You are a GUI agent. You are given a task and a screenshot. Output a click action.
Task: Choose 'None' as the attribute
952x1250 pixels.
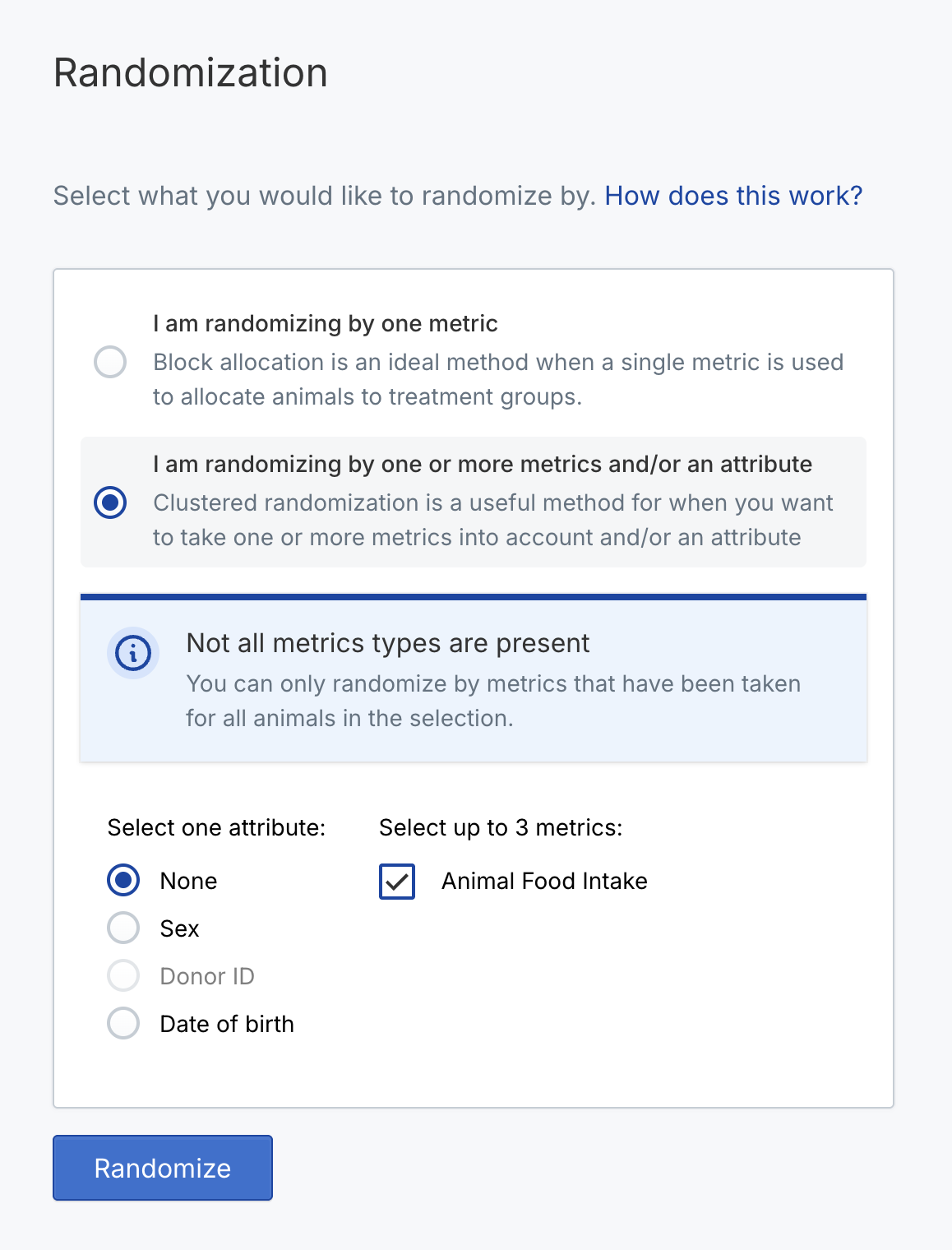pyautogui.click(x=123, y=880)
